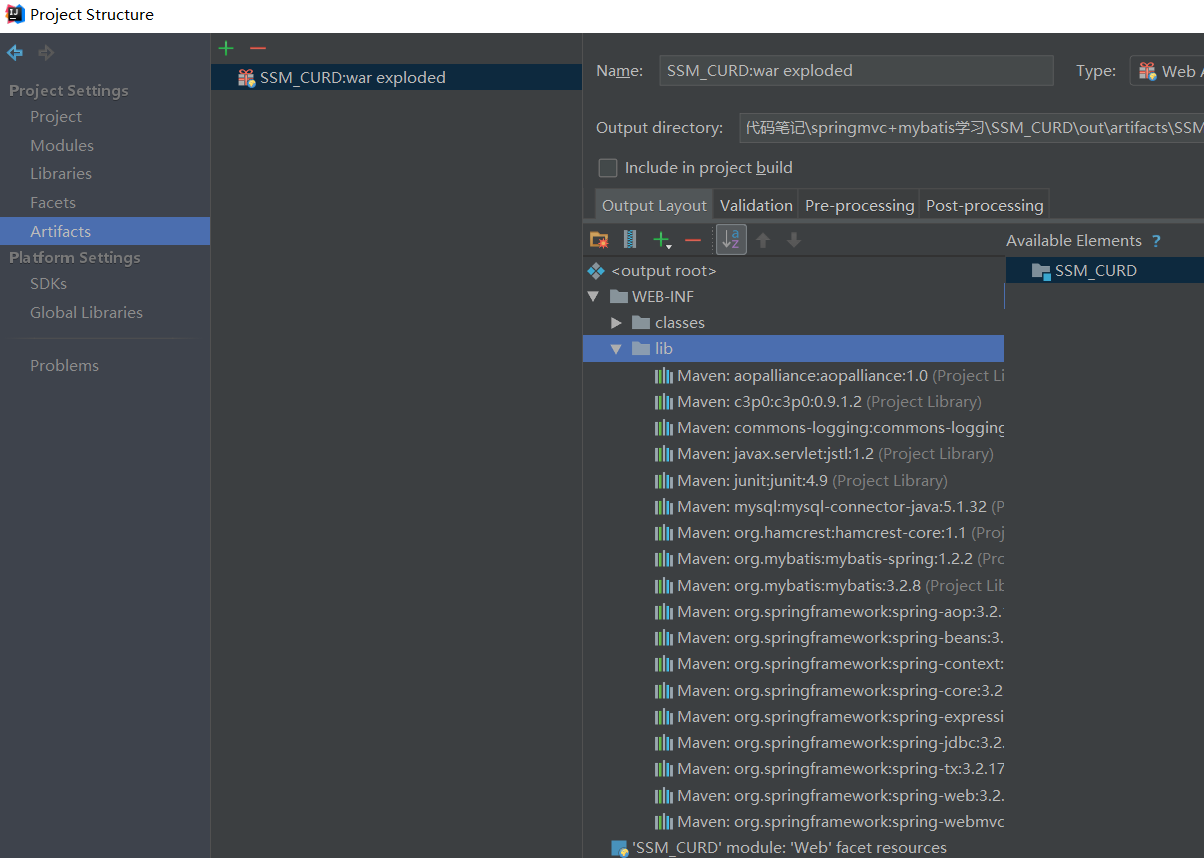The image size is (1204, 858).
Task: Click the lib folder icon
Action: coord(642,349)
